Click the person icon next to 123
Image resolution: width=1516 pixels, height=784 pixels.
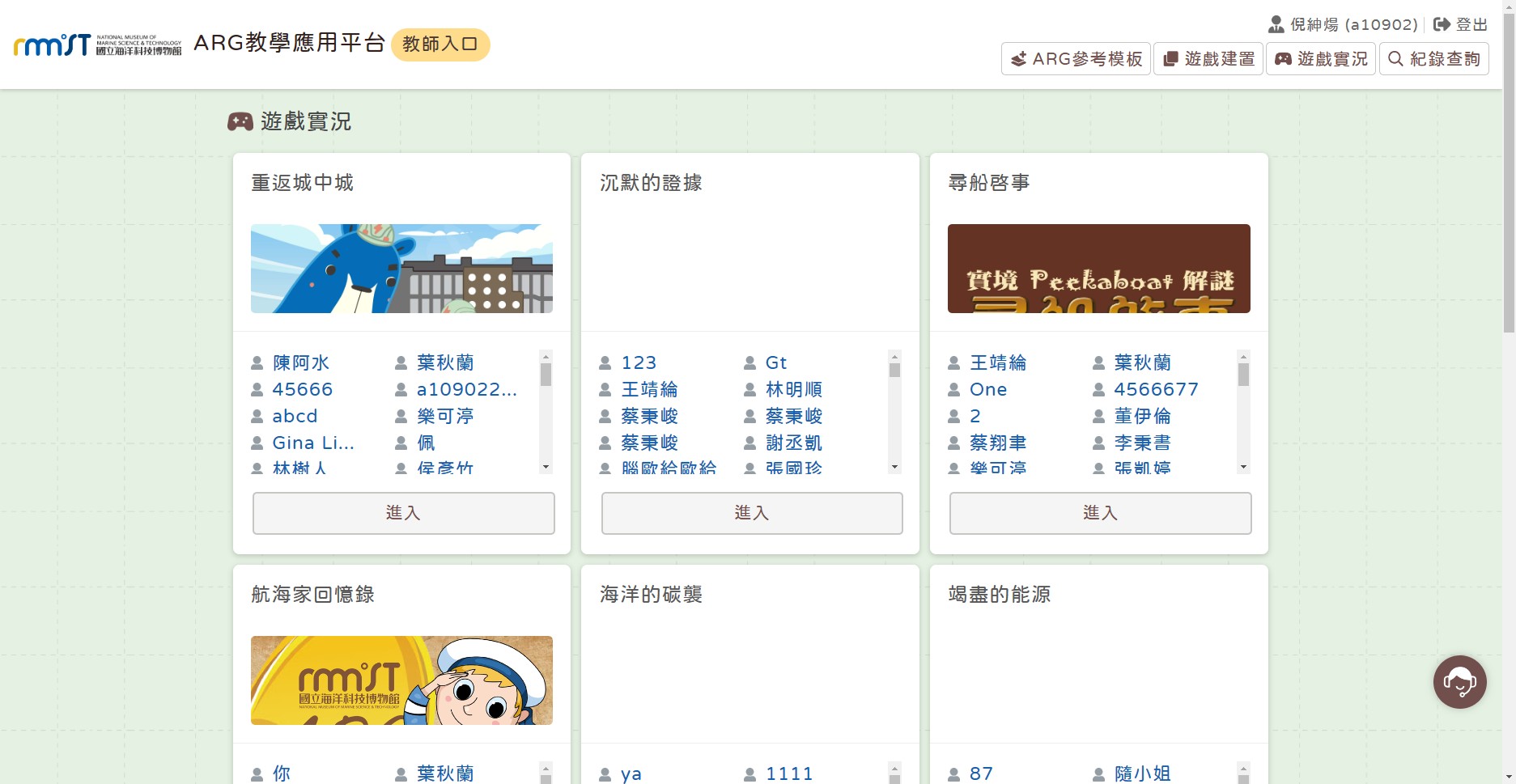tap(605, 363)
